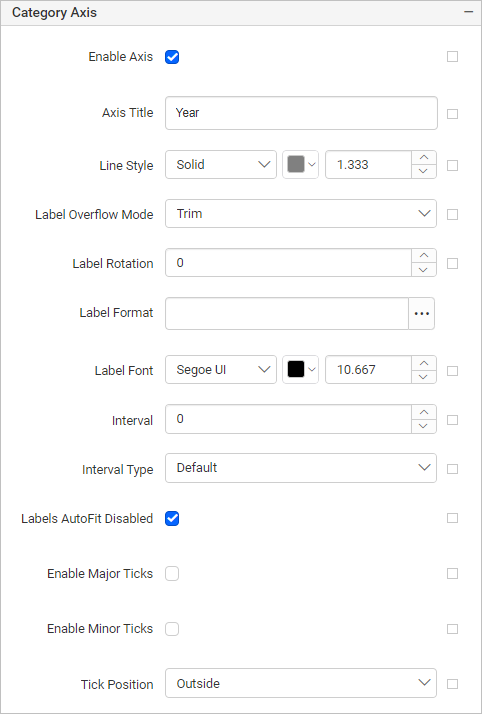Open the Line Style Solid dropdown
Viewport: 482px width, 714px height.
click(221, 164)
